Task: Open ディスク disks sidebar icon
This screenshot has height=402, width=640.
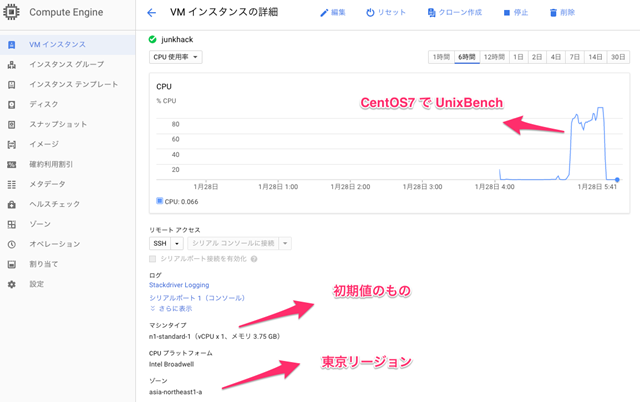Action: (11, 104)
